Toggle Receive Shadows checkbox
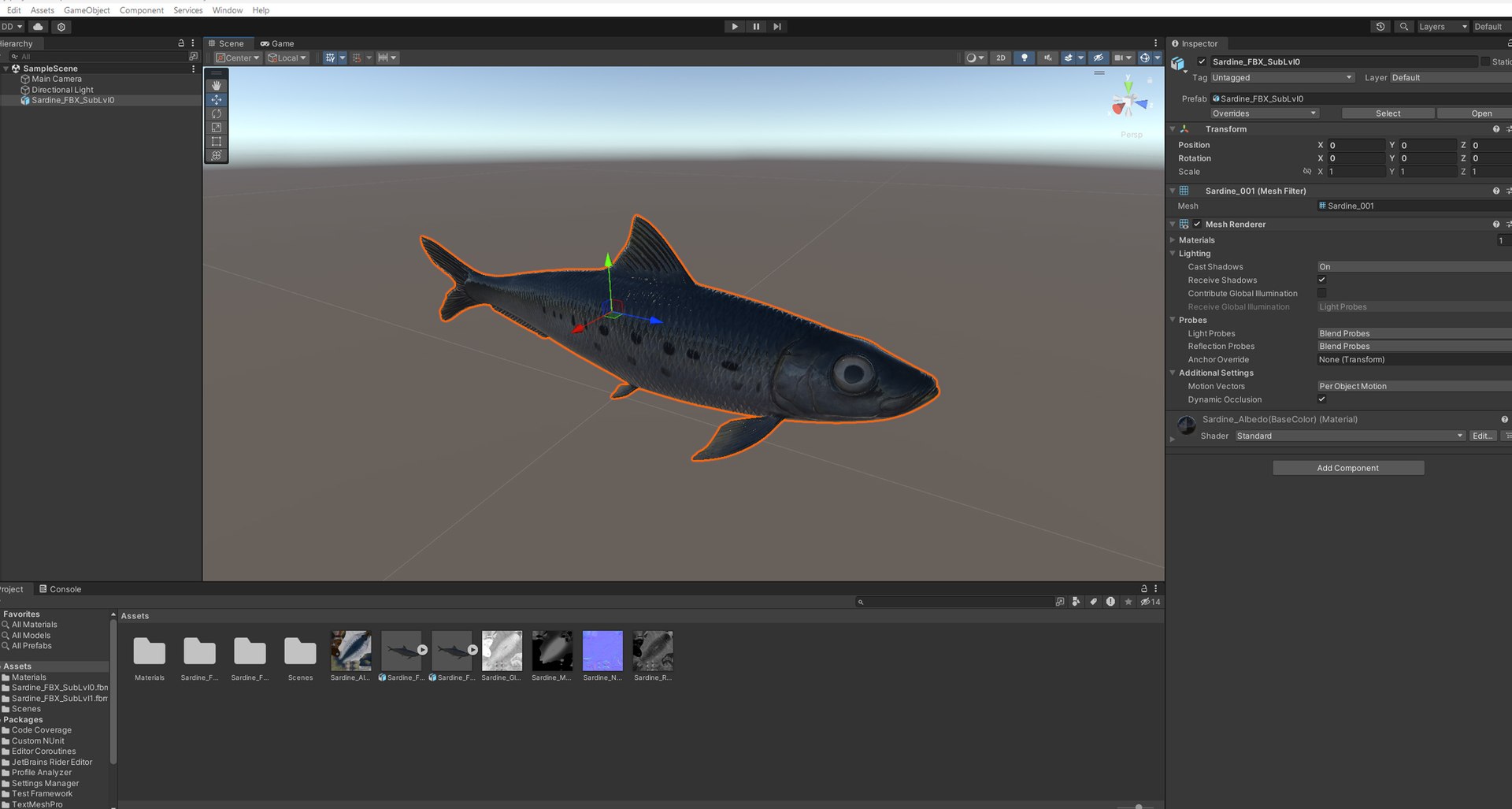This screenshot has height=809, width=1512. click(x=1322, y=280)
